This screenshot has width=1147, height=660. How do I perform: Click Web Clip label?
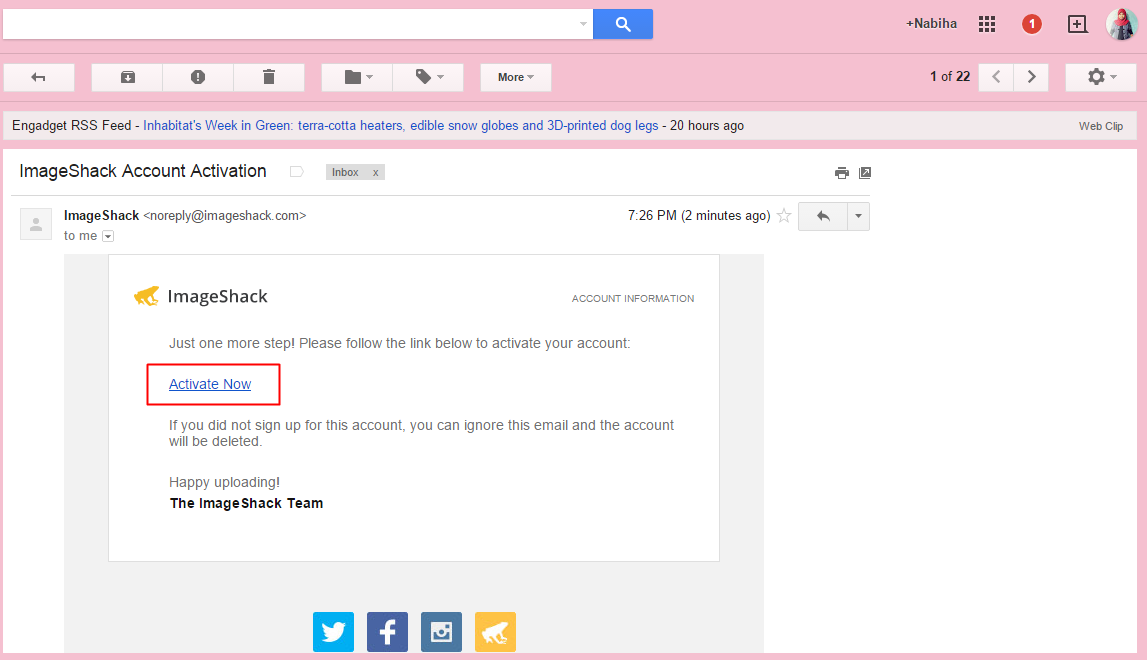tap(1100, 126)
